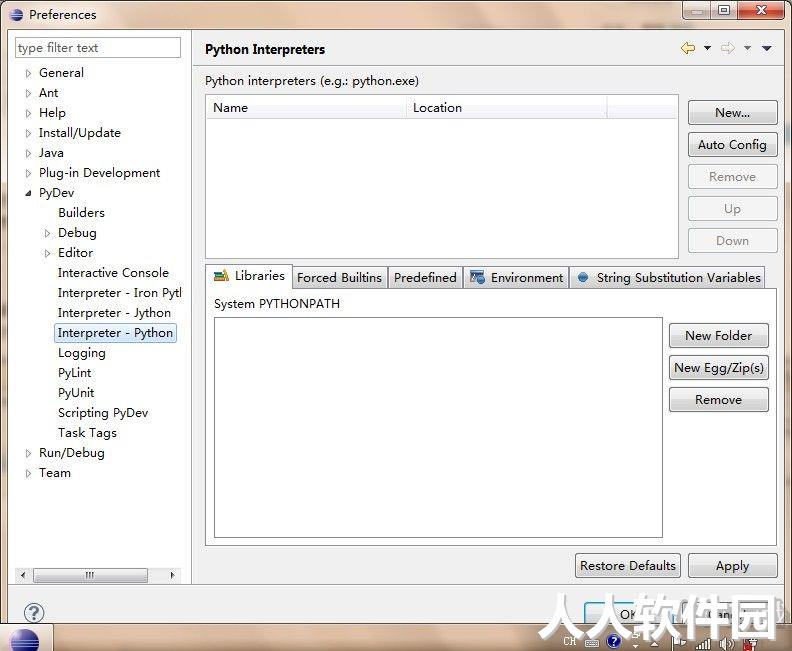This screenshot has height=651, width=792.
Task: Switch to the Forced Builtins tab
Action: coord(339,278)
